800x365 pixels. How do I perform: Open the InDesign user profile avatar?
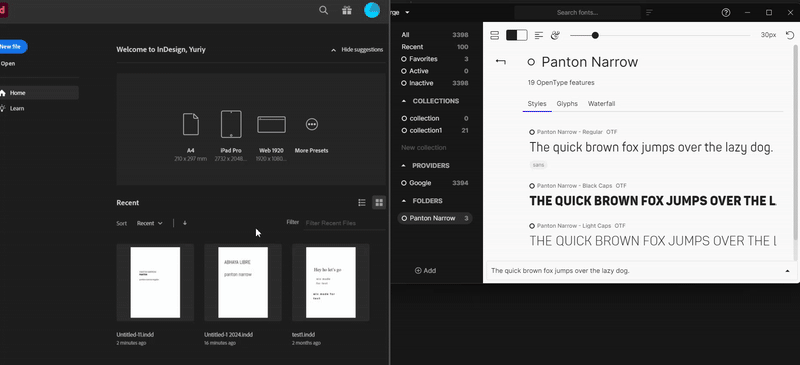pos(372,10)
